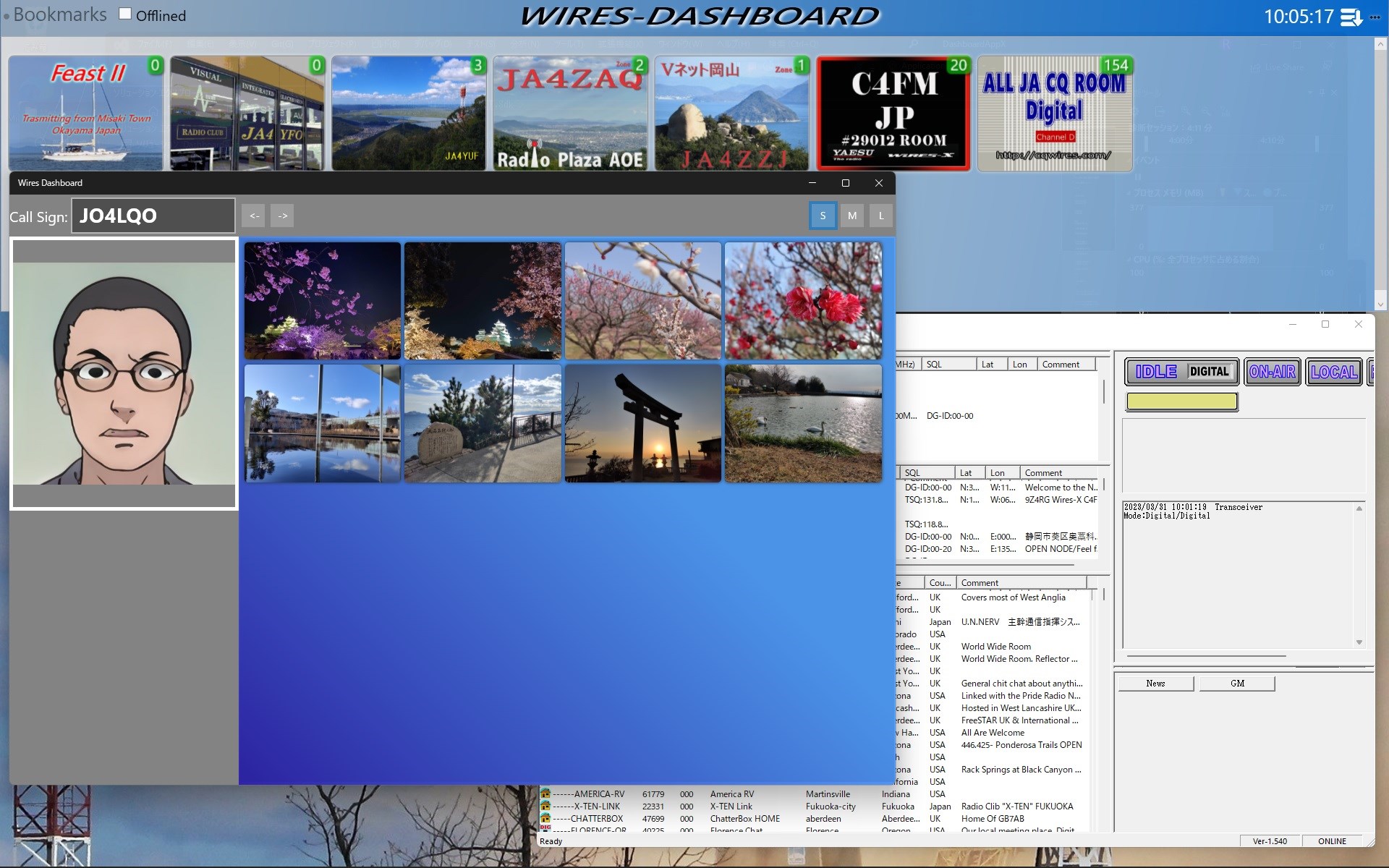This screenshot has height=868, width=1389.
Task: Click the X-TEN-LINK room house icon
Action: tap(545, 806)
